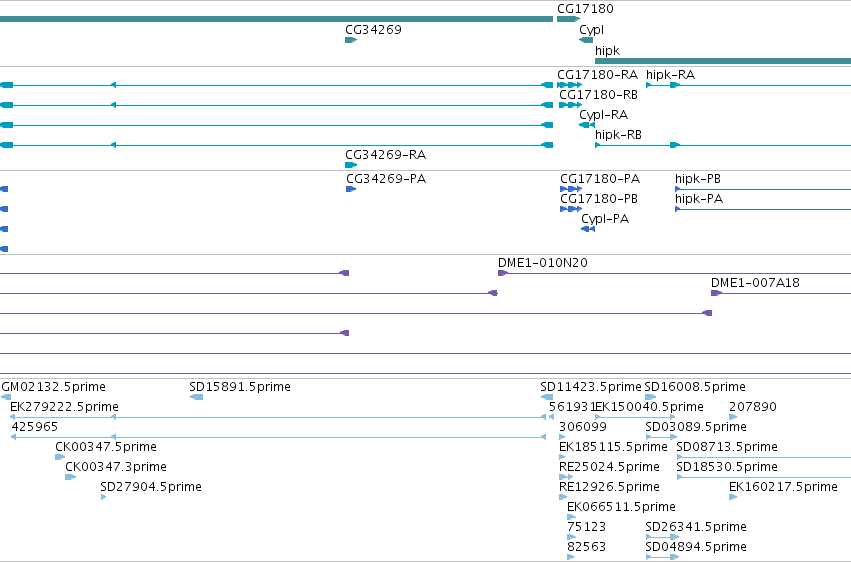
Task: Click the CK00347.3prime EST glyph
Action: tap(71, 477)
